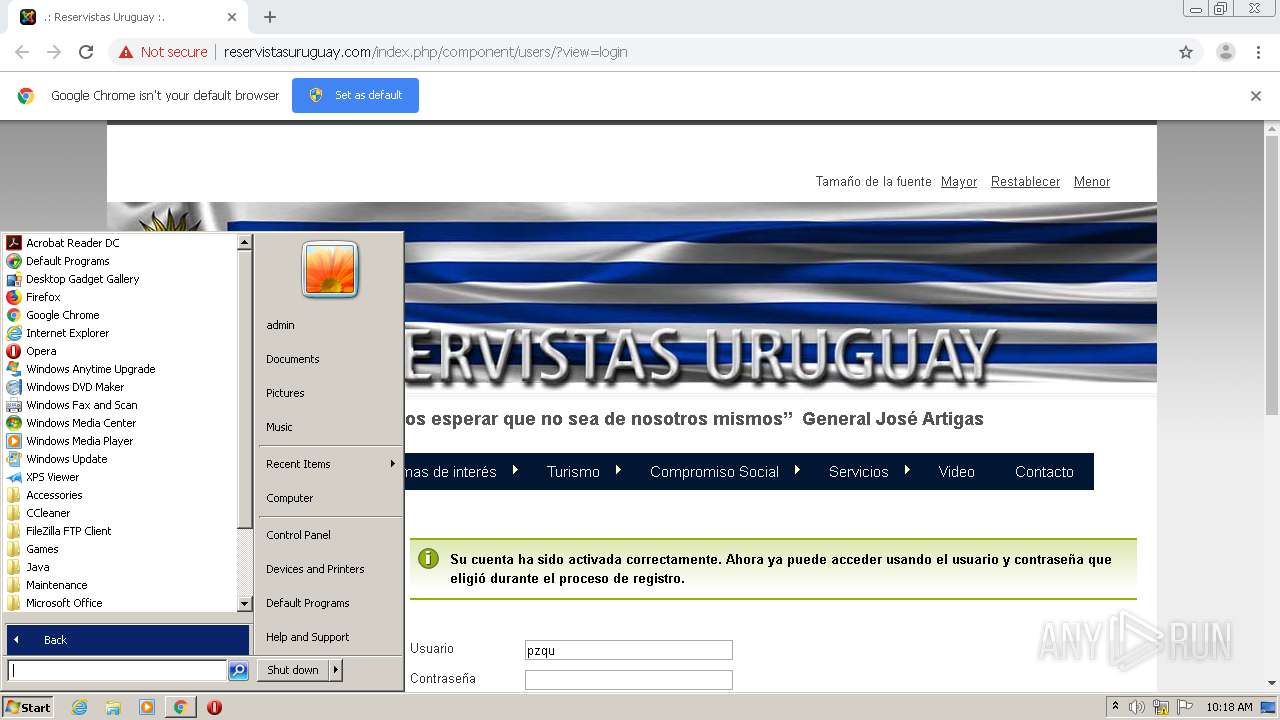
Task: Click the Usuario input field
Action: (629, 650)
